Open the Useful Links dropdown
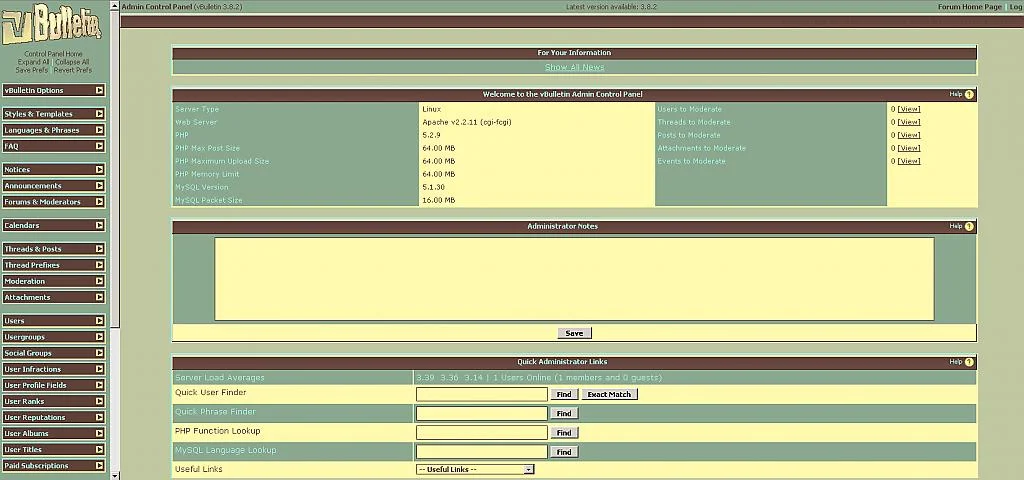 (x=475, y=469)
